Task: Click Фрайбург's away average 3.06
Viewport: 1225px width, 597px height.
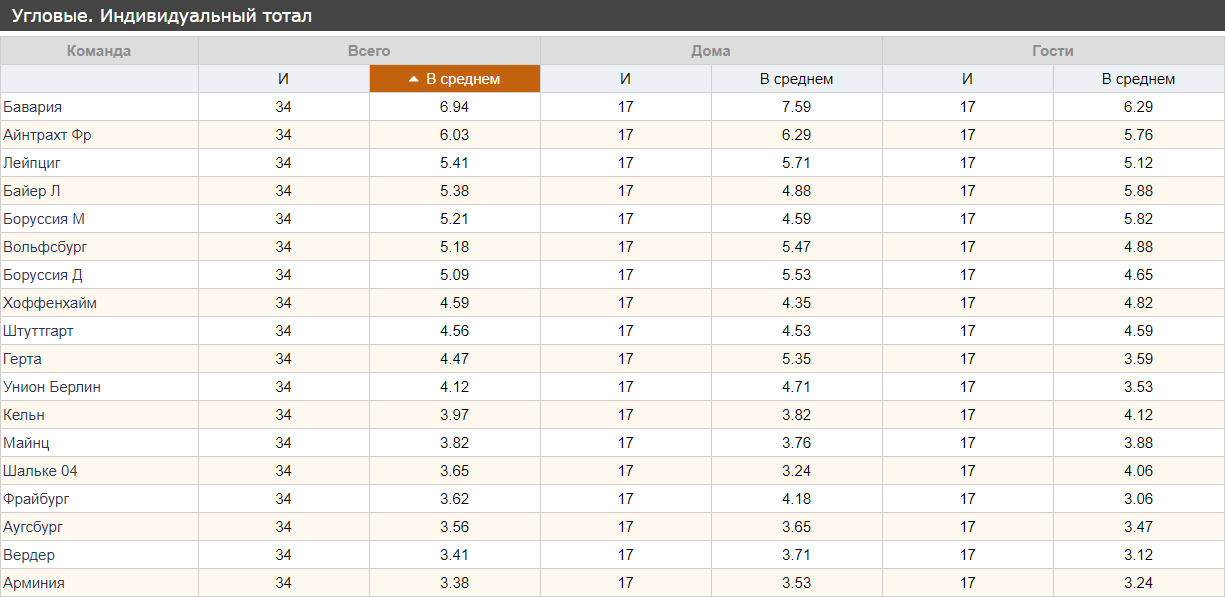Action: click(x=1139, y=499)
